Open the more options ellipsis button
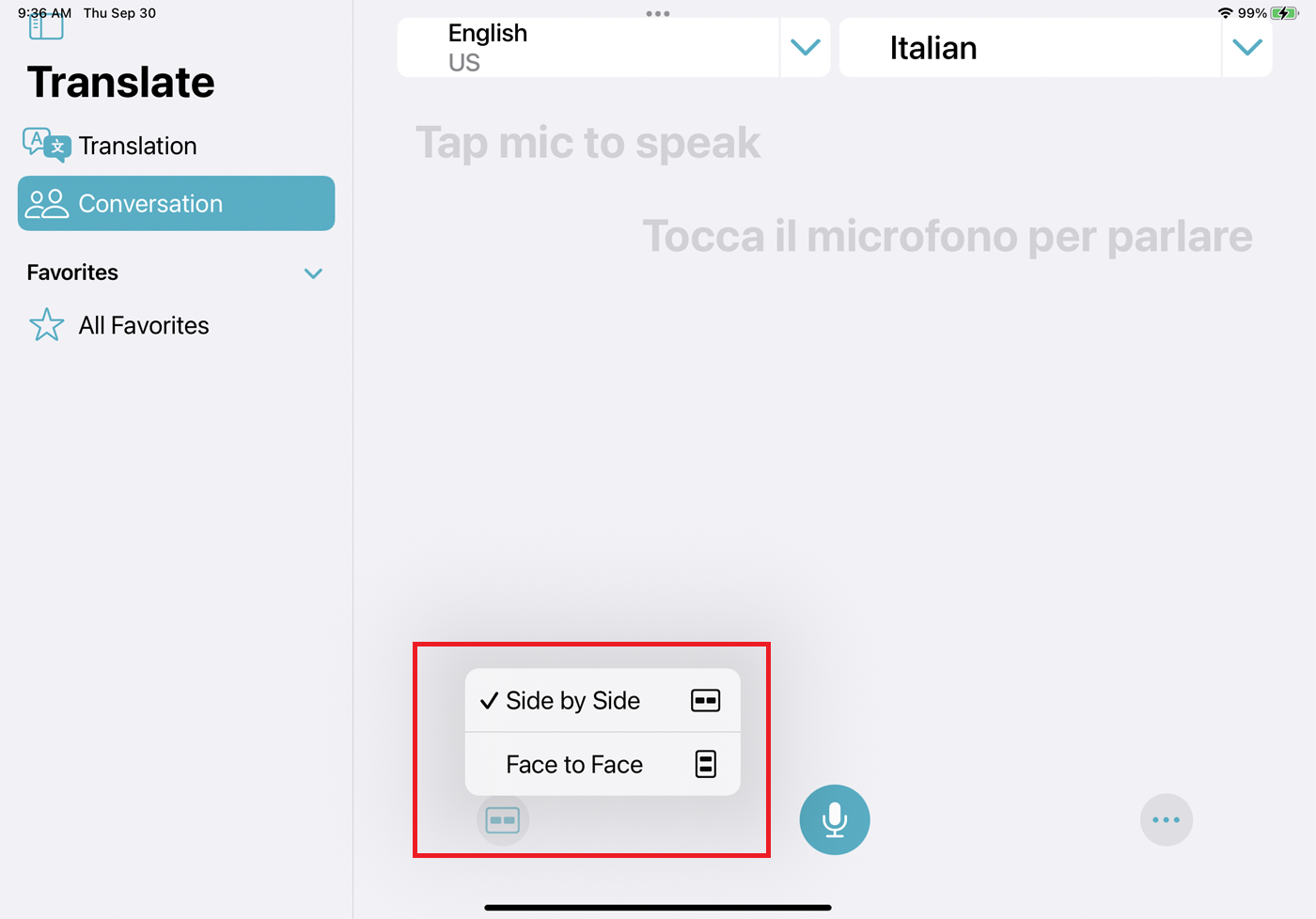 coord(1167,819)
